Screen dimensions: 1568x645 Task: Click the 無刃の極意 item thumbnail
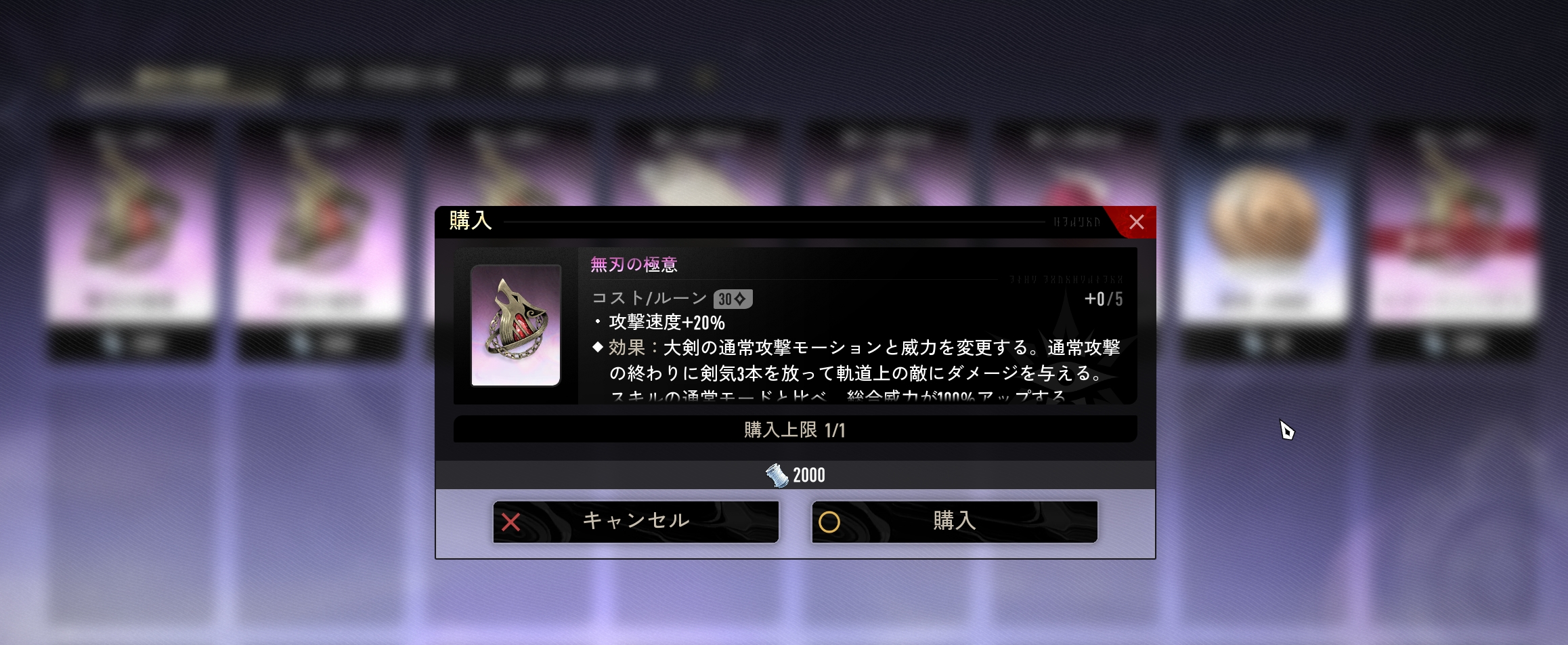(x=516, y=325)
